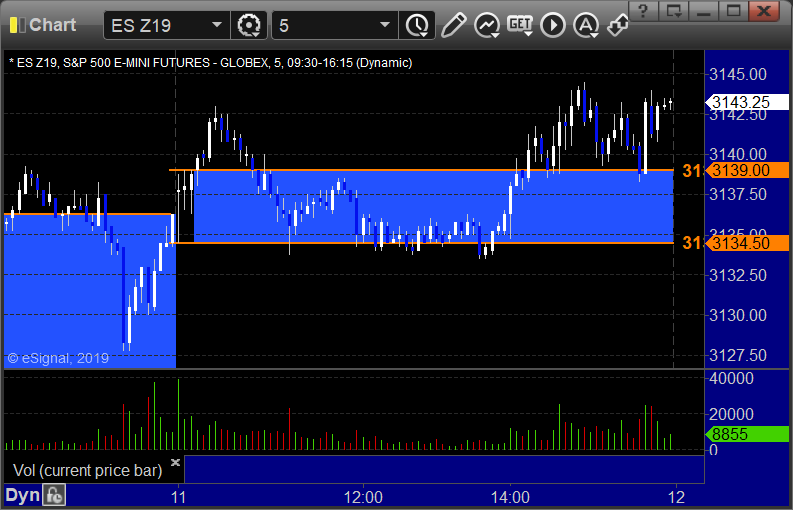Open the chart type line-graph icon
The height and width of the screenshot is (510, 793).
pos(487,25)
